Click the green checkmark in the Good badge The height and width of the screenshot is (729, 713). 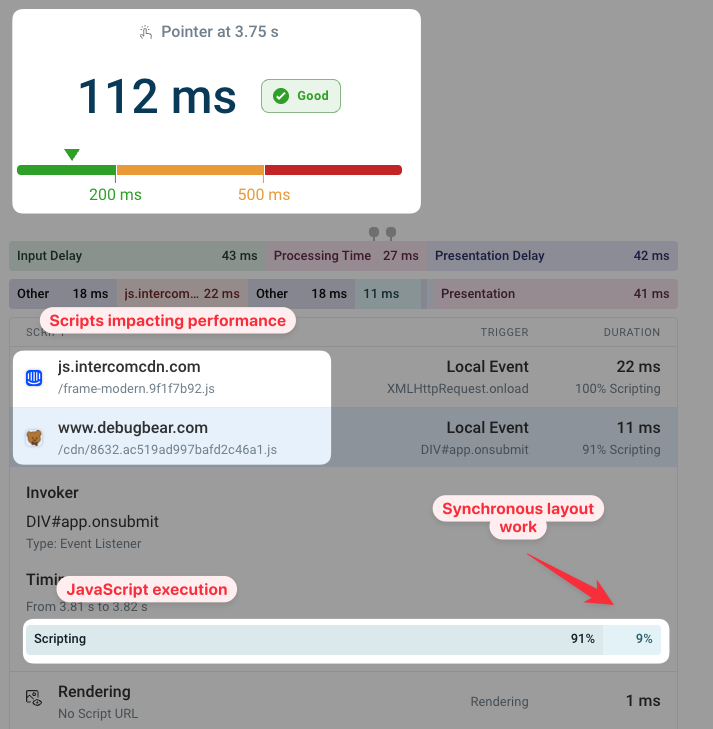click(281, 96)
